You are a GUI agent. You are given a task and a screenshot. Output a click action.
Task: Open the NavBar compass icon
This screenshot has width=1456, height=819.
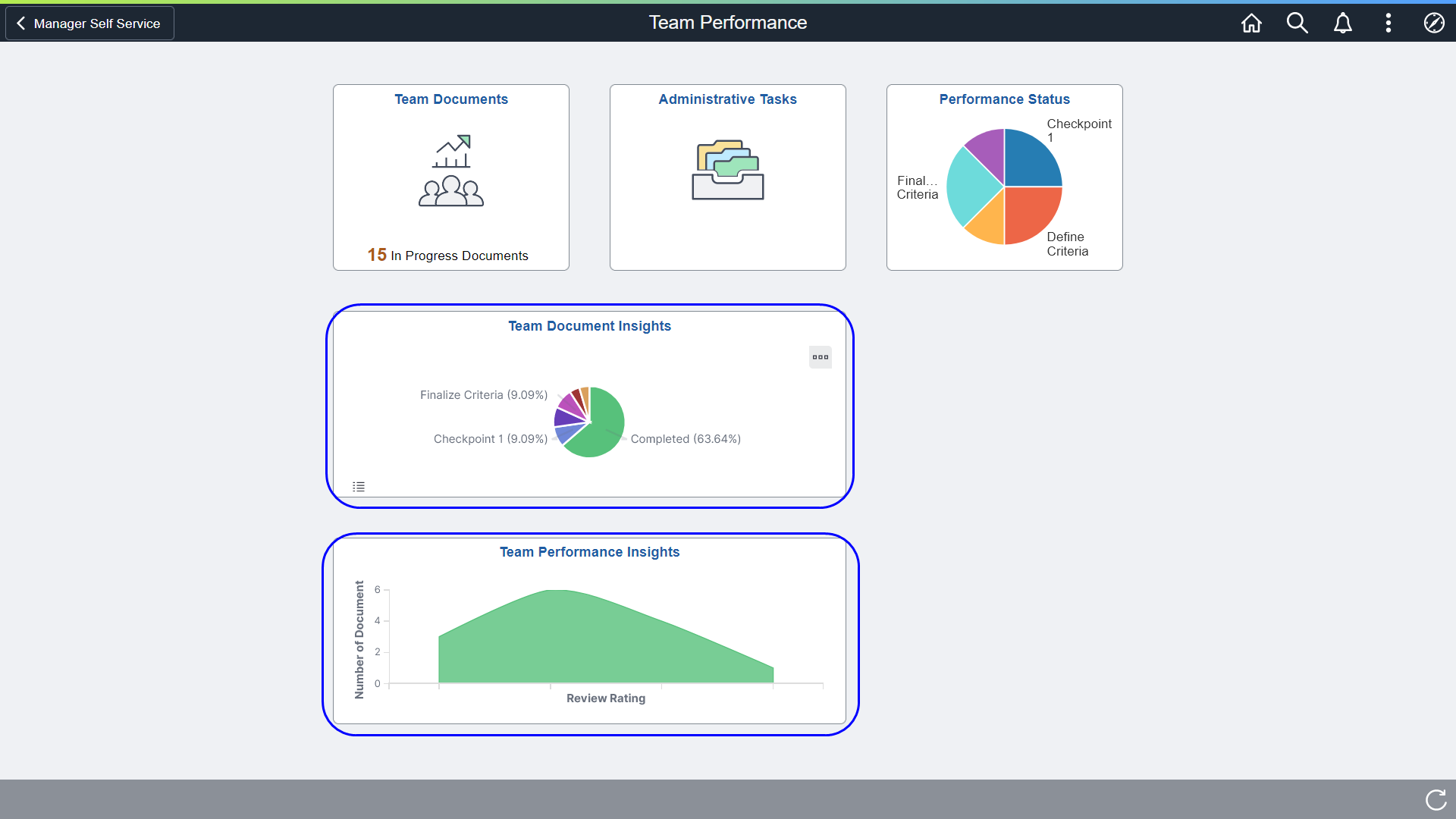1433,23
